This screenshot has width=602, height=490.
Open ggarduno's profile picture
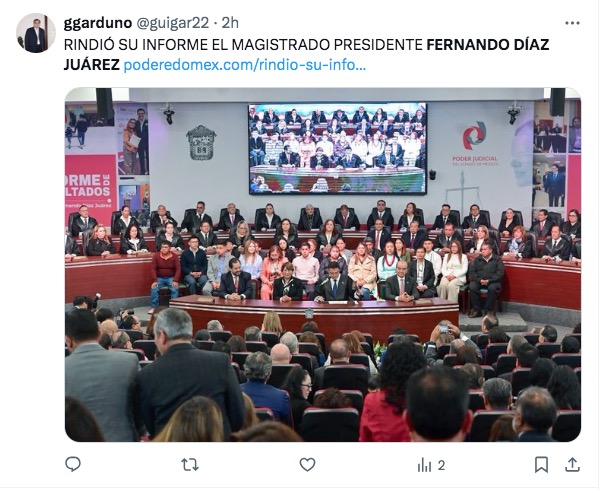pyautogui.click(x=36, y=33)
